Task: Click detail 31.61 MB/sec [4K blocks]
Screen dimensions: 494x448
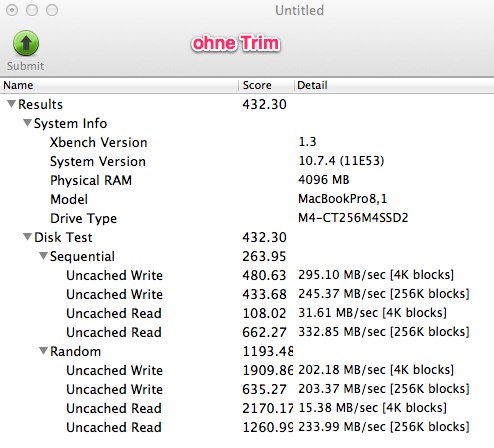Action: pyautogui.click(x=372, y=313)
